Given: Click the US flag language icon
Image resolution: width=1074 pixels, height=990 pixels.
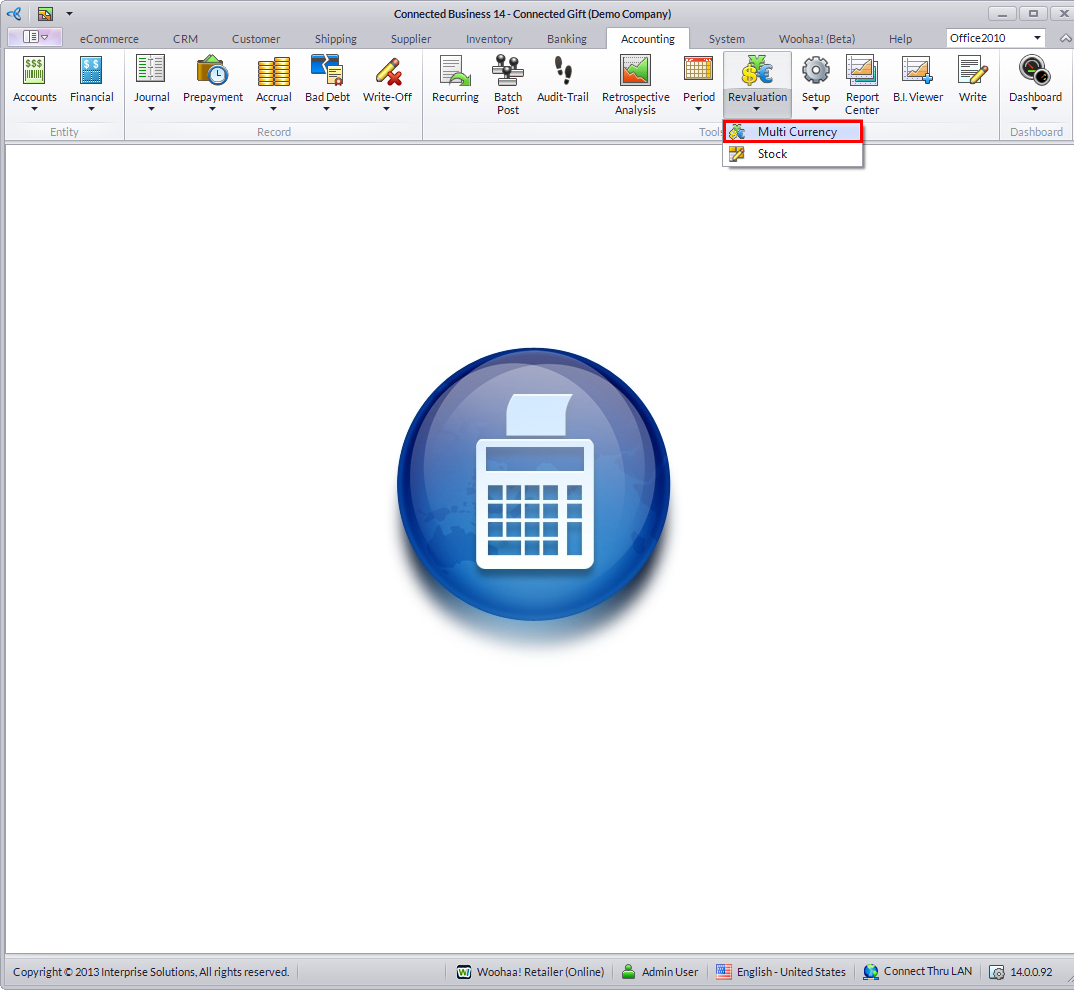Looking at the screenshot, I should point(723,972).
